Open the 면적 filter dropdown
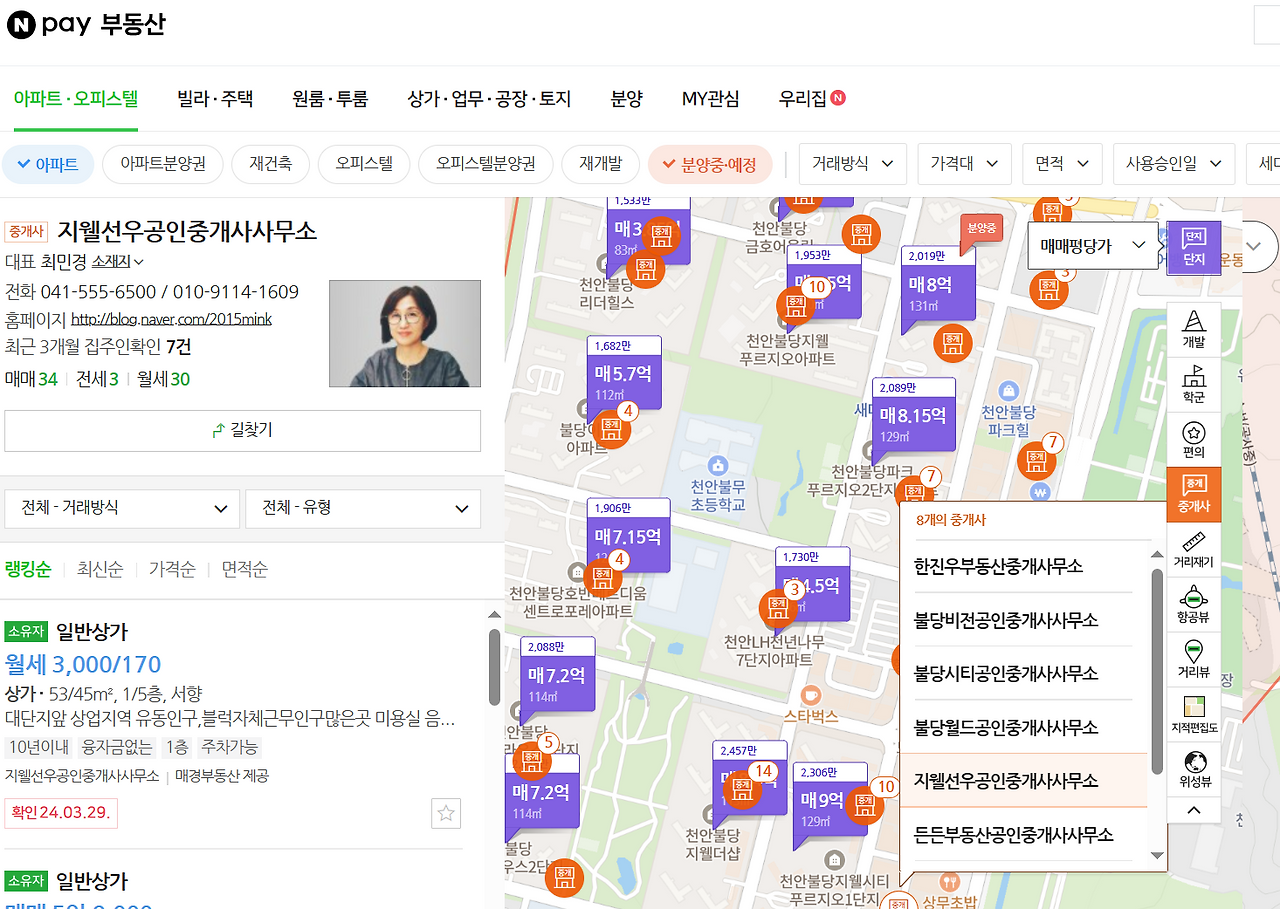1280x909 pixels. tap(1062, 164)
